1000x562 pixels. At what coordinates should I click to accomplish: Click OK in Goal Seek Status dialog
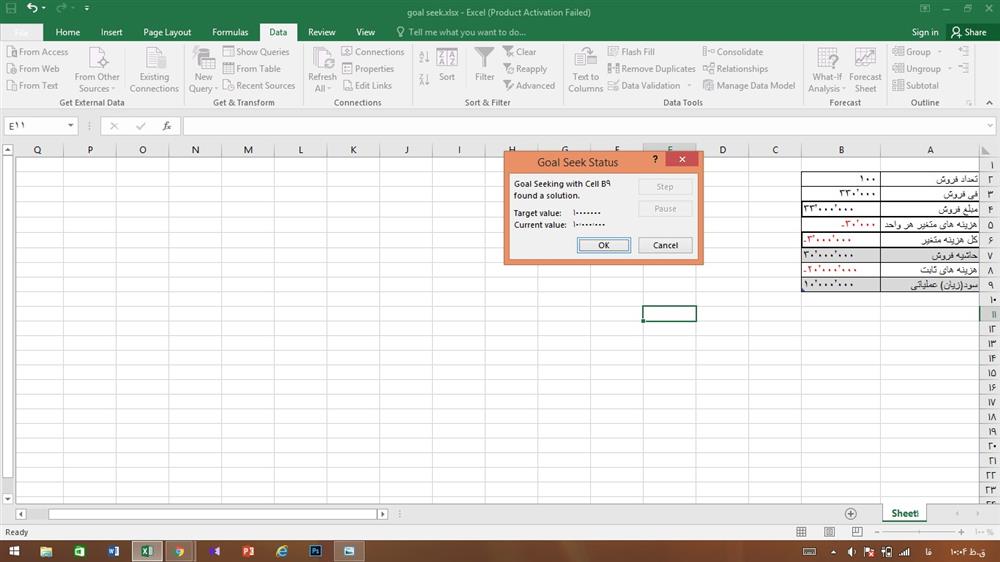(603, 245)
